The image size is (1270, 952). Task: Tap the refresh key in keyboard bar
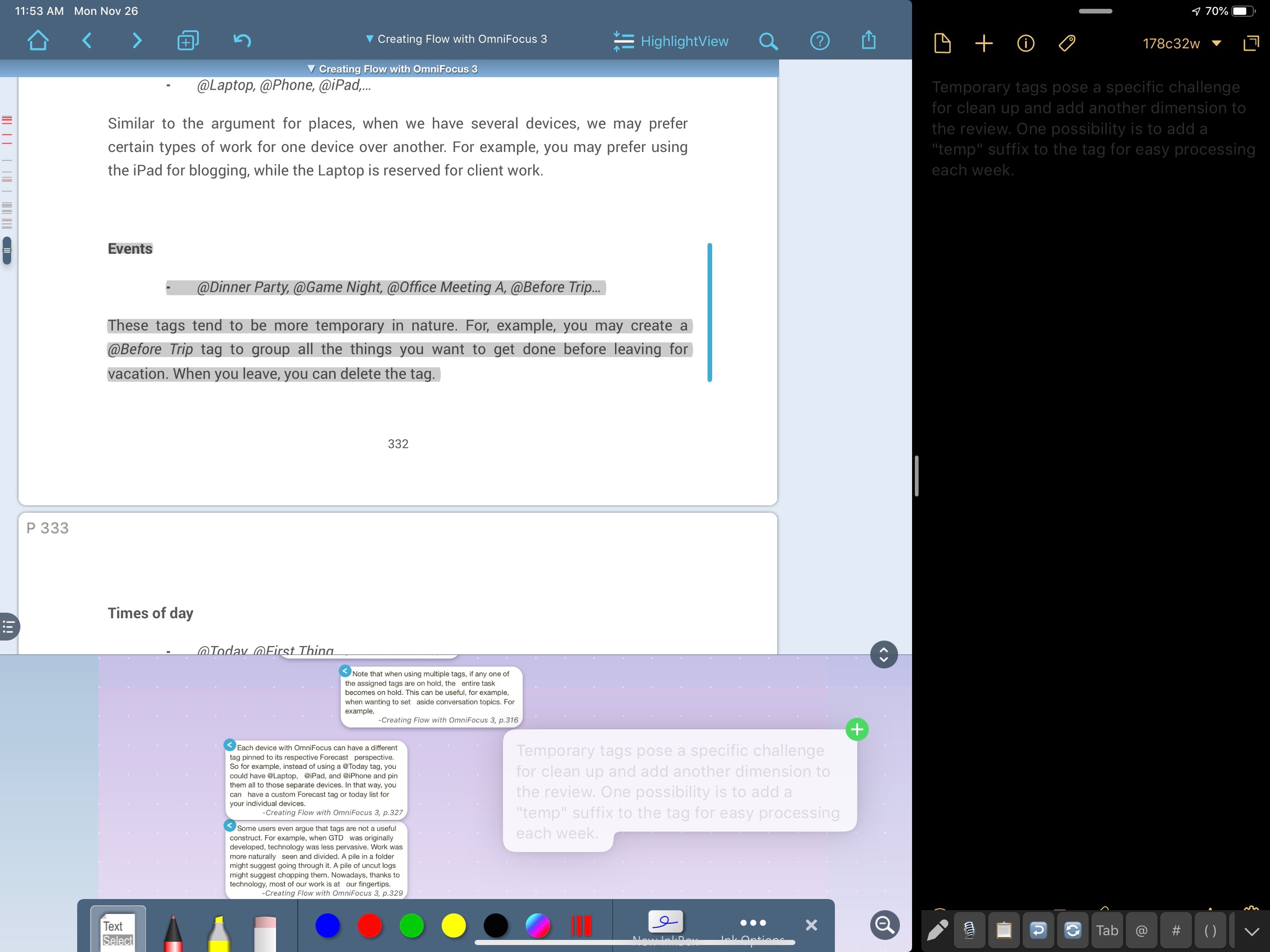click(x=1072, y=930)
